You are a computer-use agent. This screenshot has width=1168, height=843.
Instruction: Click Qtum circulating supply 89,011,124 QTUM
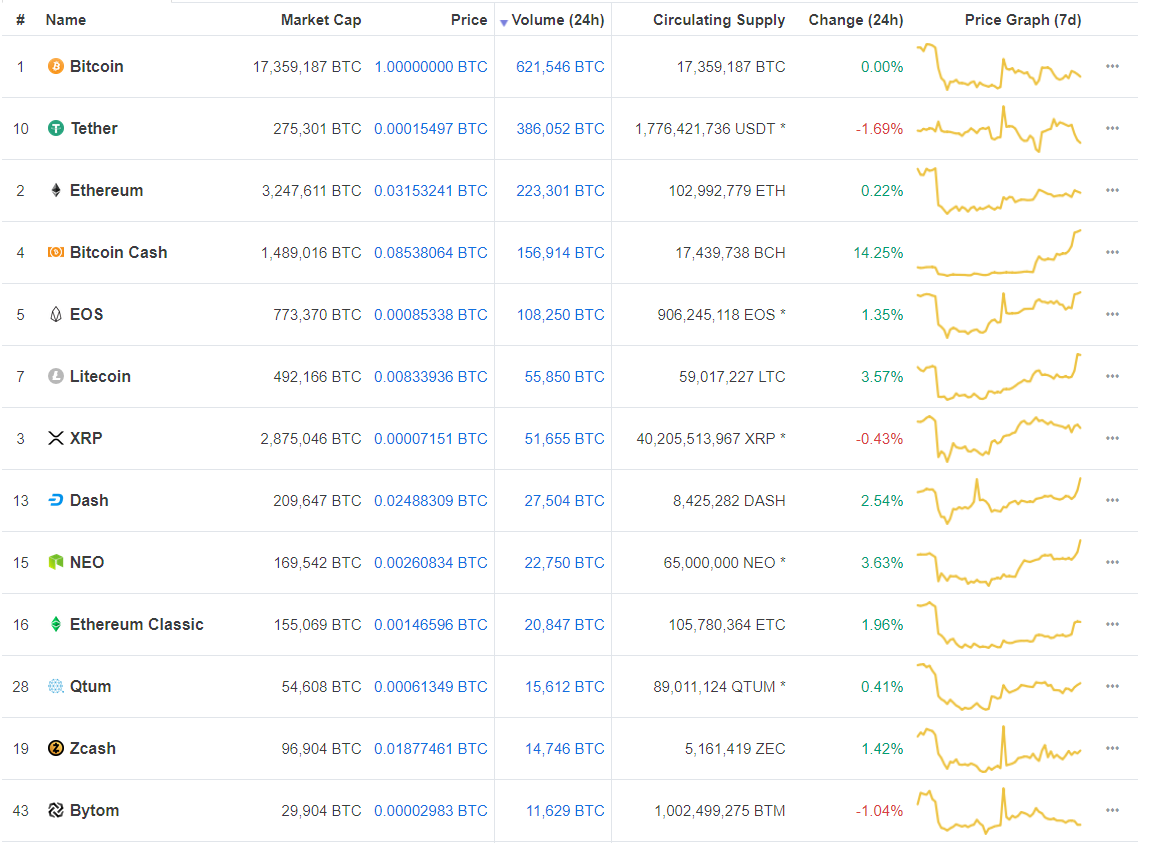point(720,687)
